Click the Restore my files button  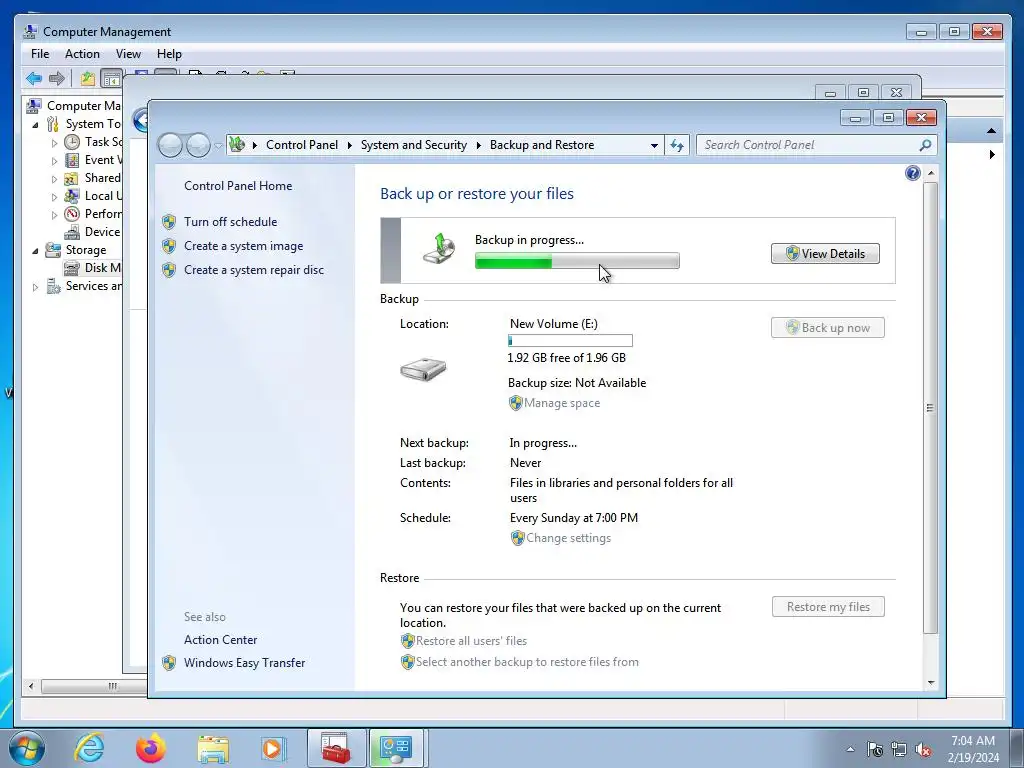coord(828,607)
